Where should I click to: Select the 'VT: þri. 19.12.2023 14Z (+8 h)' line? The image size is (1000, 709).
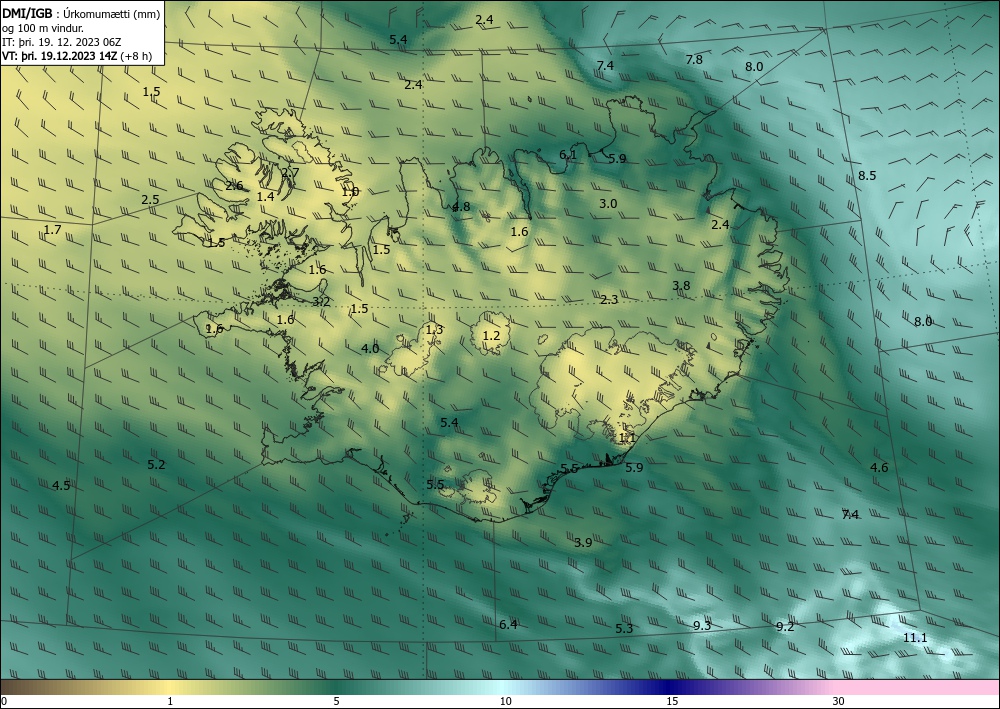point(77,55)
